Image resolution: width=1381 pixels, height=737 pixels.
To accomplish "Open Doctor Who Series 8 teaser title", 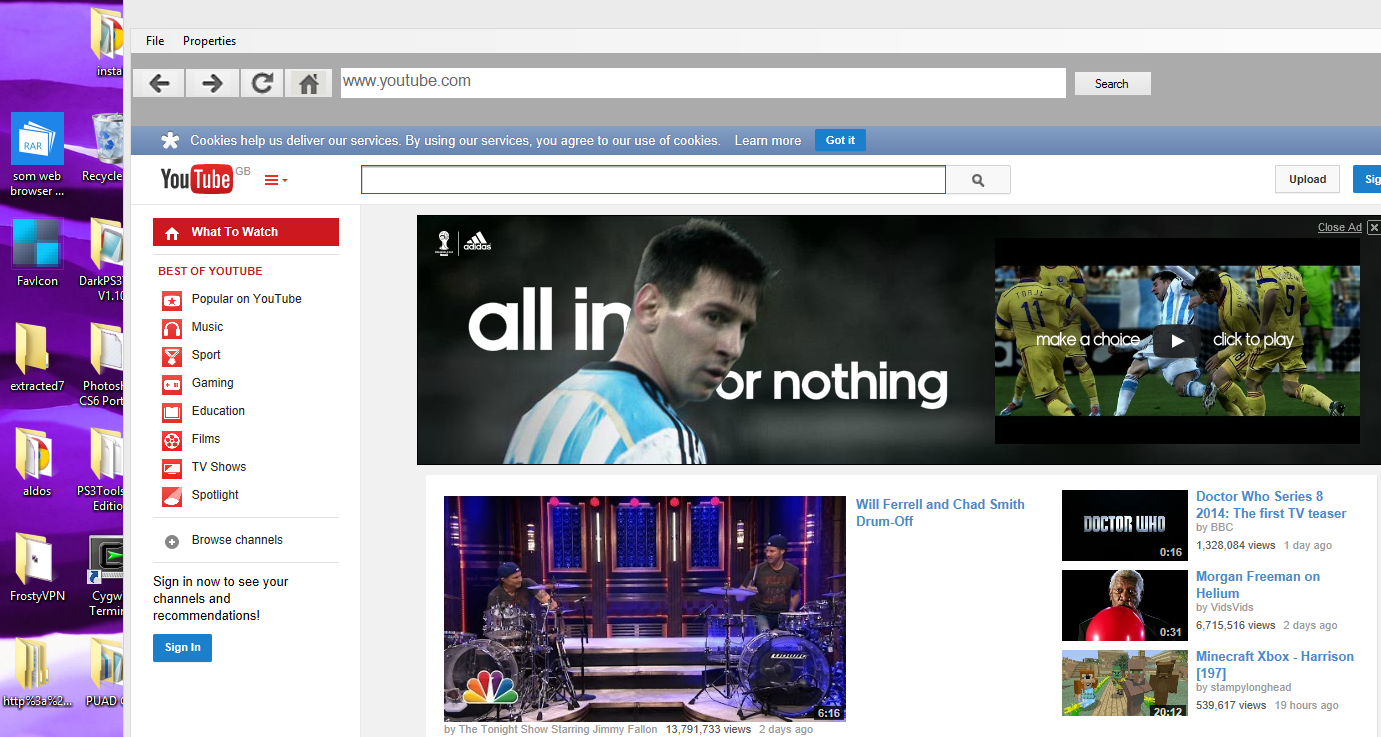I will [1271, 505].
